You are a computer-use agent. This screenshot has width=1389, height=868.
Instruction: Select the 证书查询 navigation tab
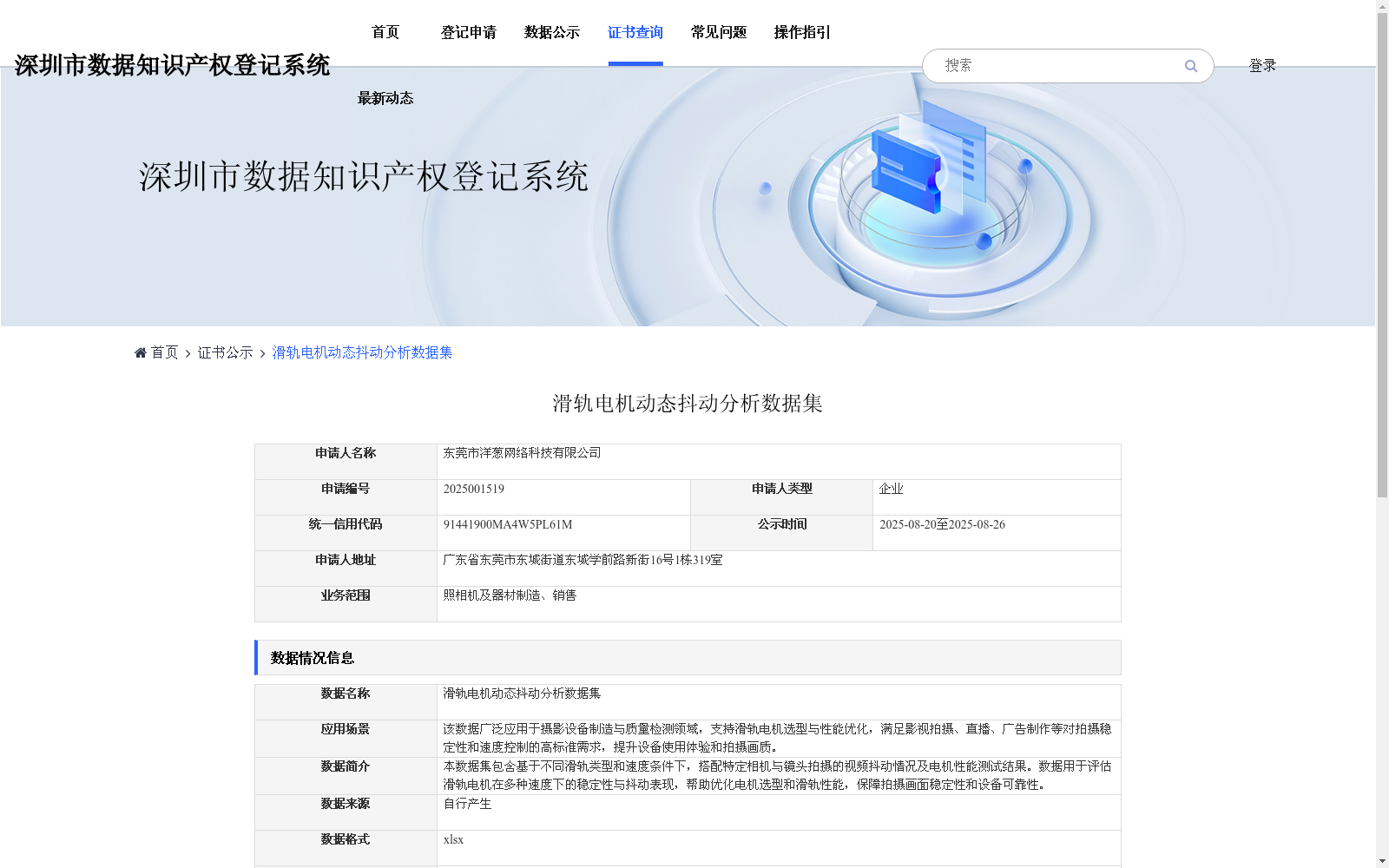635,32
